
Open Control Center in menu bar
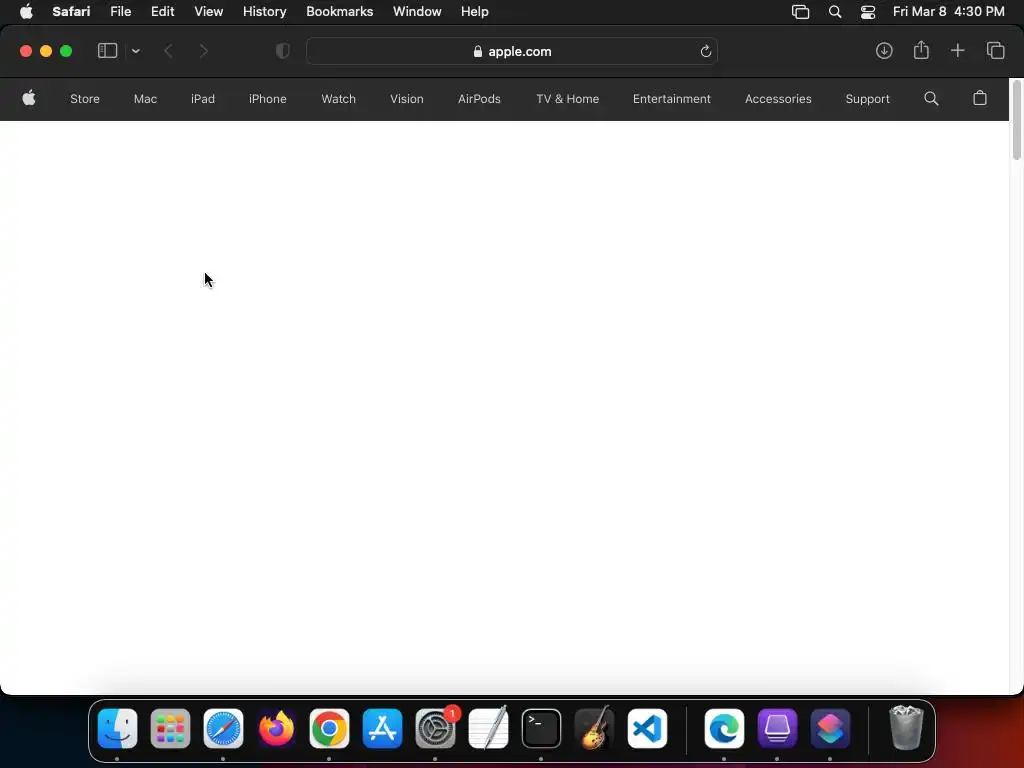coord(868,12)
